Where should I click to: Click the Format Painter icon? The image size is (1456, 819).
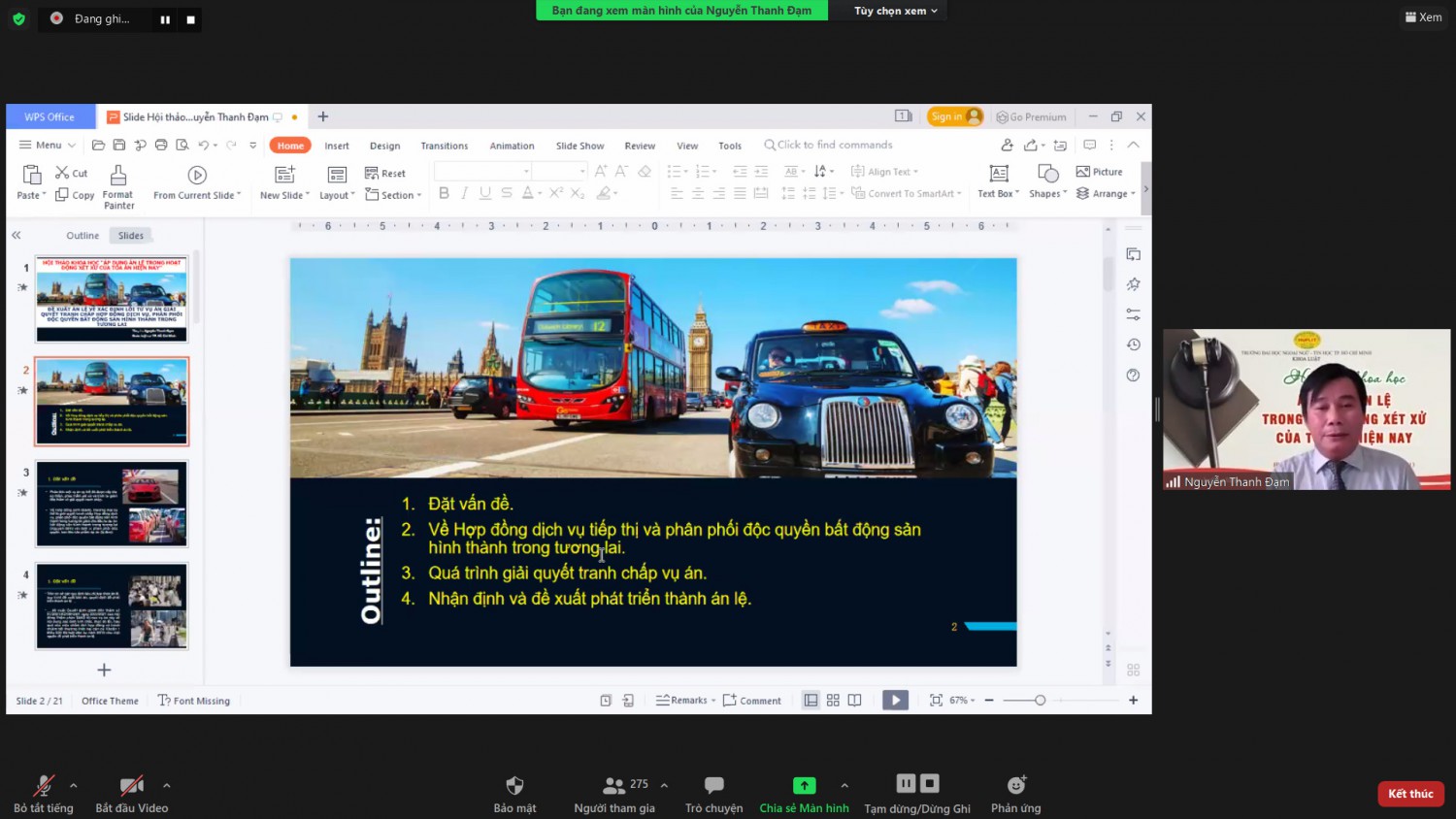118,175
